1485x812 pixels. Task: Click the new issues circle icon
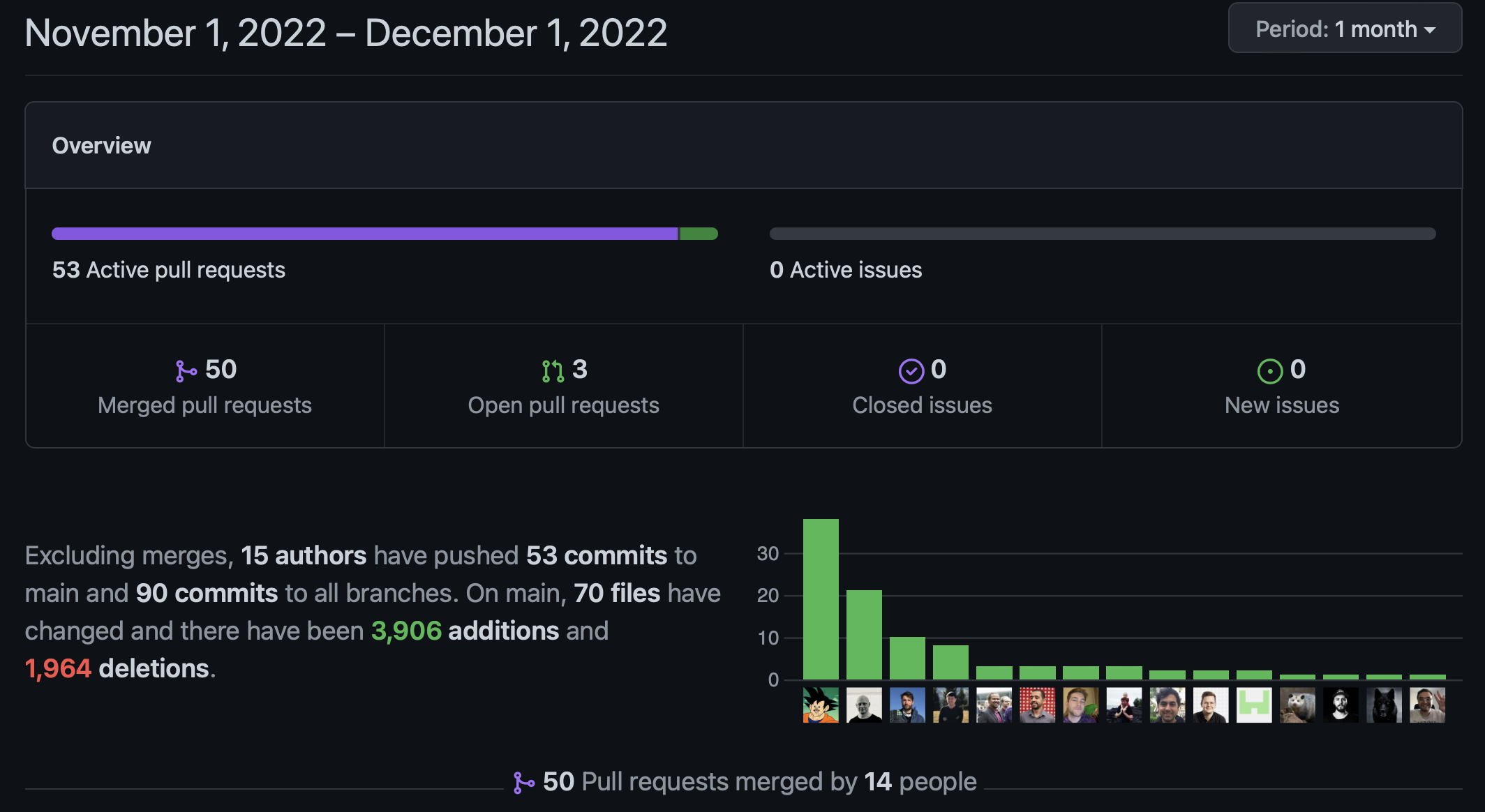(1269, 371)
